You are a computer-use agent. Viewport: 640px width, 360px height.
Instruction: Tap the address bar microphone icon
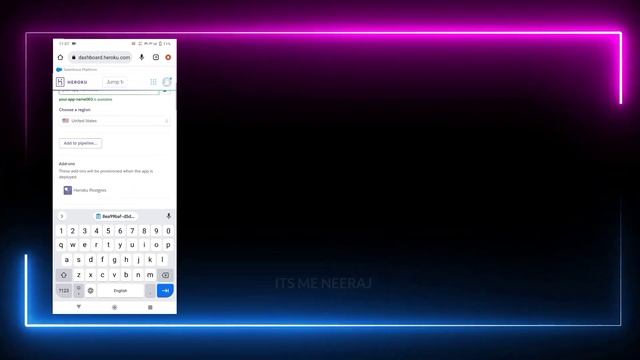(142, 58)
